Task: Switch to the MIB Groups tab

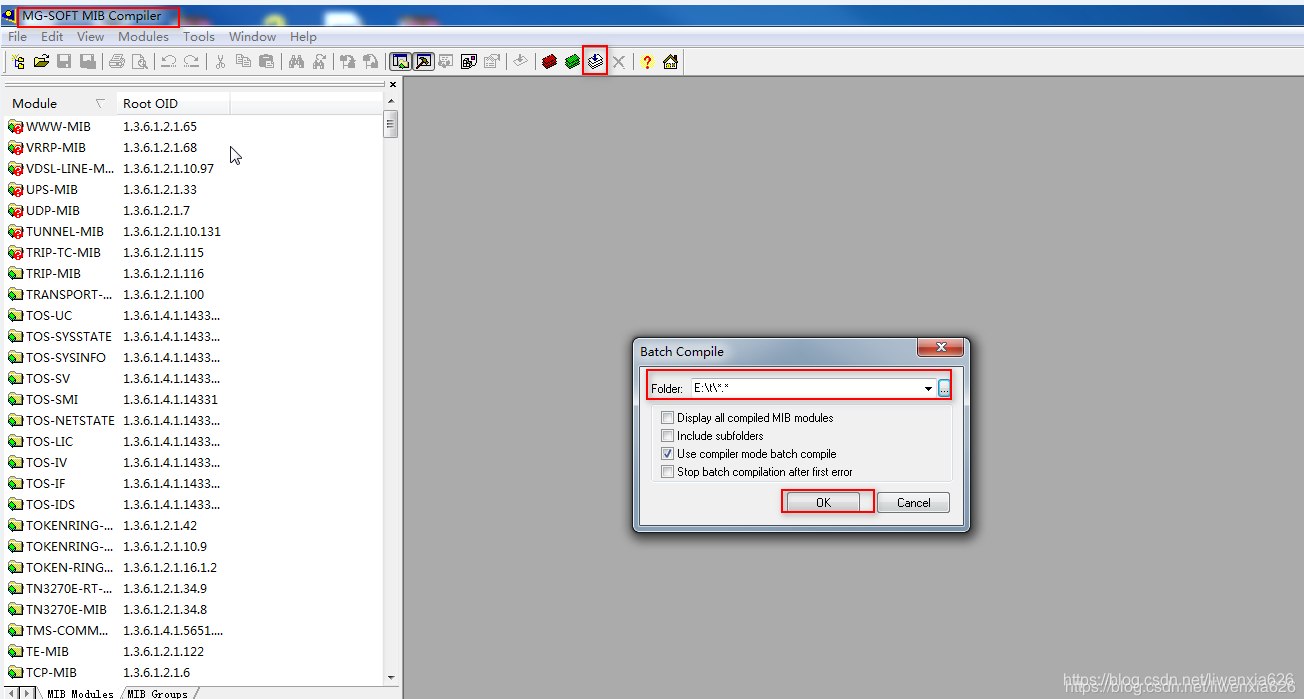Action: [x=157, y=693]
